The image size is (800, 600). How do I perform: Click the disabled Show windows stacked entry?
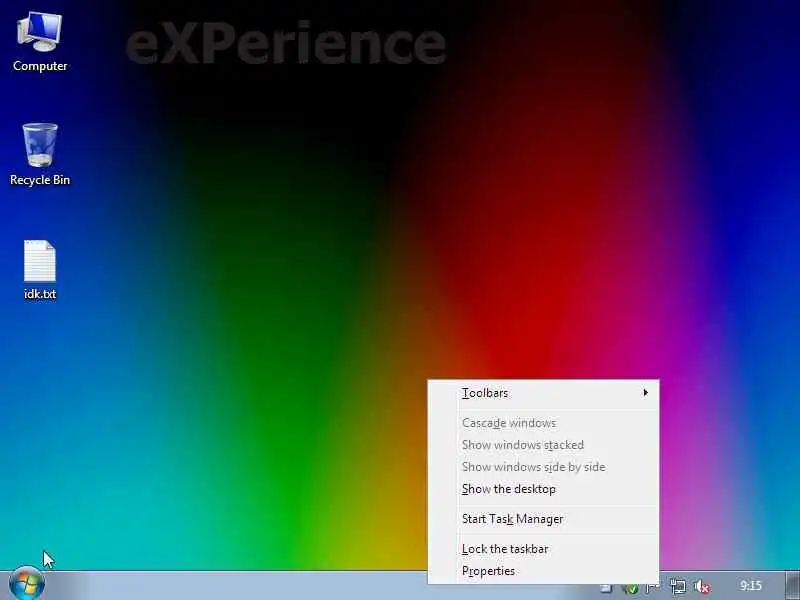pyautogui.click(x=543, y=445)
